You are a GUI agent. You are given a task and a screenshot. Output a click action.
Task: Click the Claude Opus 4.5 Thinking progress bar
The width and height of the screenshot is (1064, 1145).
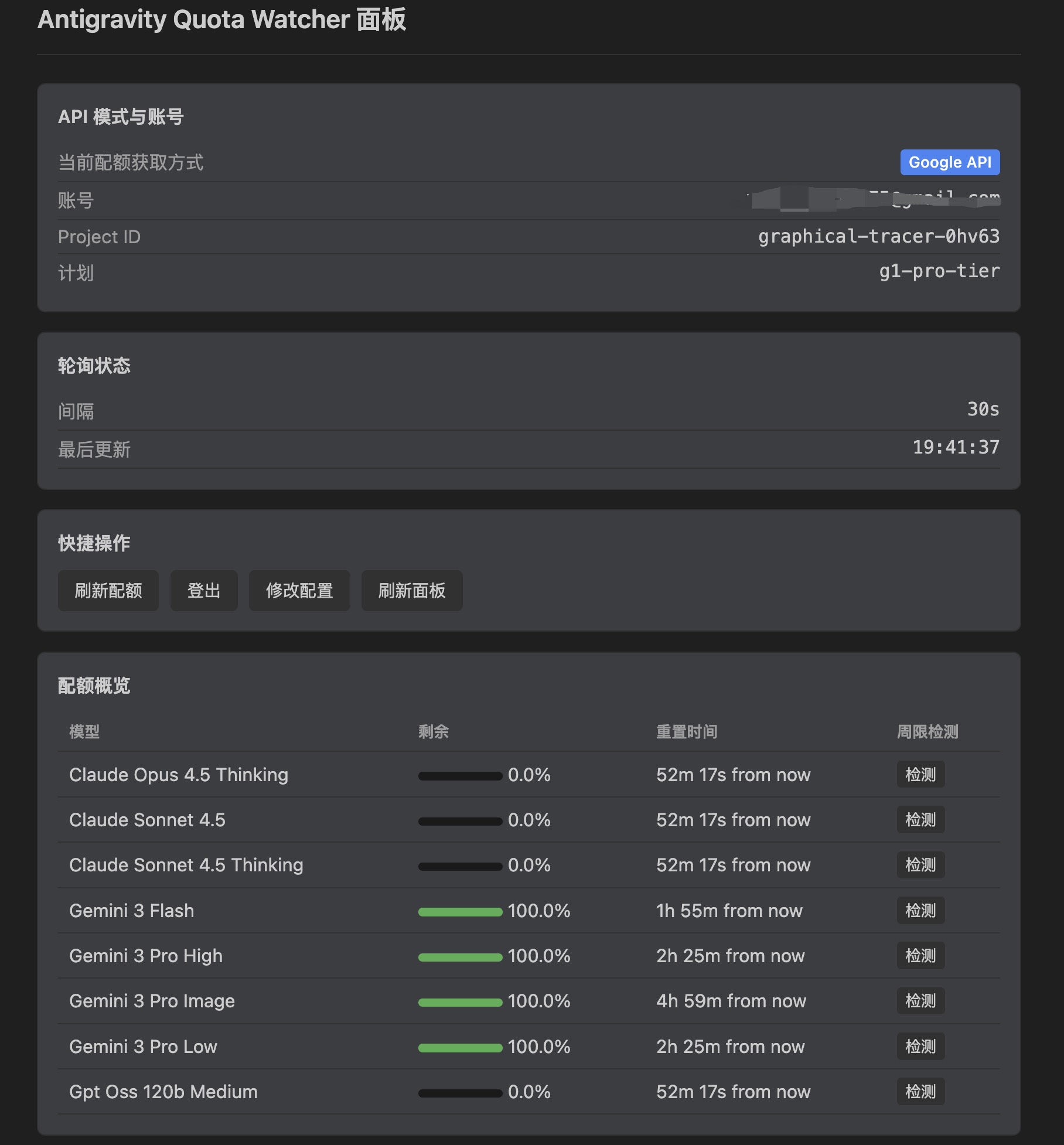click(x=460, y=775)
